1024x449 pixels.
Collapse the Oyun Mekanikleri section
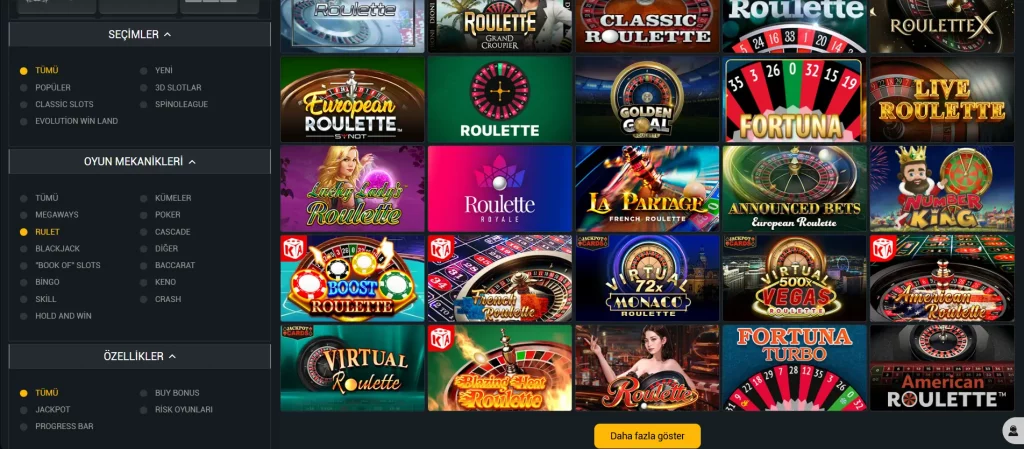pyautogui.click(x=140, y=162)
